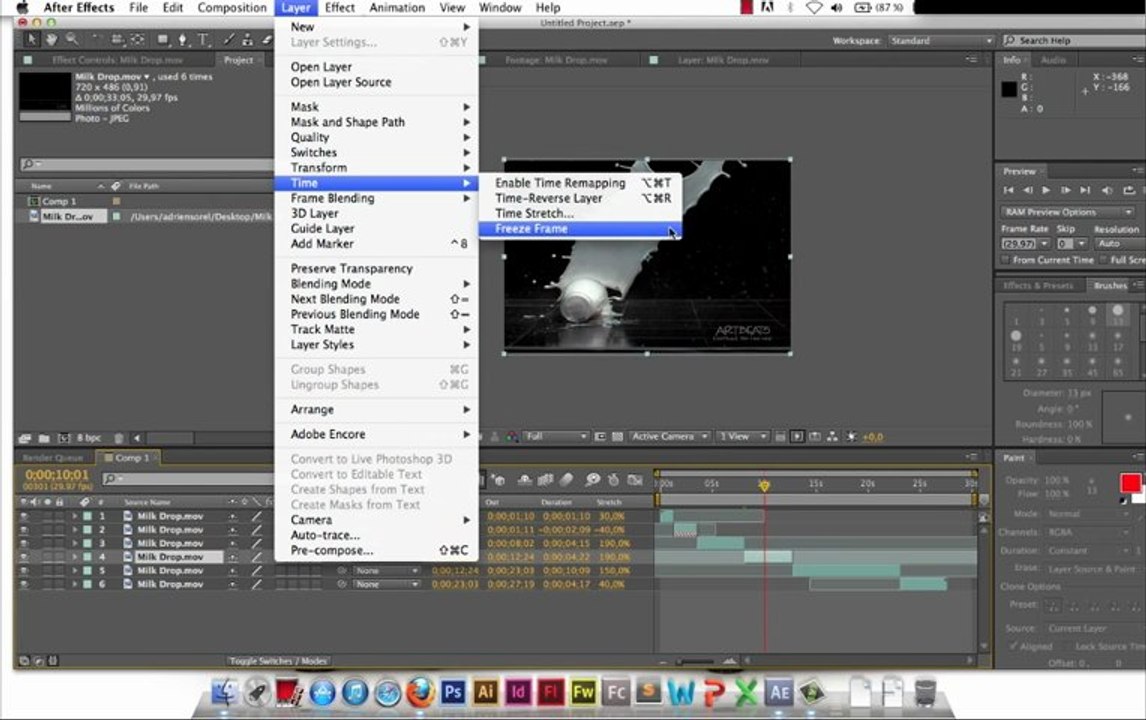Select the Camera tool in toolbar
The width and height of the screenshot is (1146, 720).
117,39
